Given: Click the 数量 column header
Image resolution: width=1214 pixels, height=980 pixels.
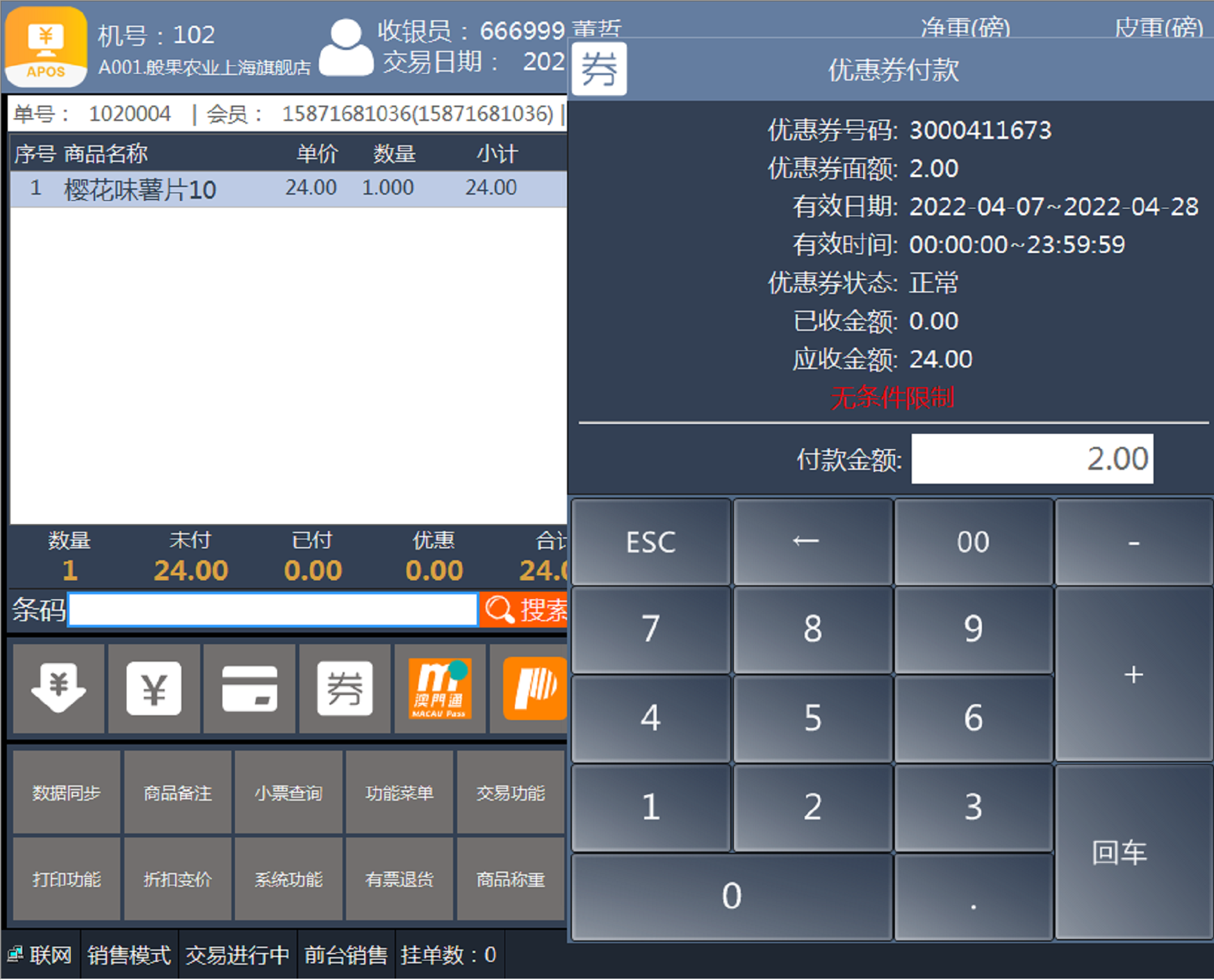Looking at the screenshot, I should (x=394, y=154).
